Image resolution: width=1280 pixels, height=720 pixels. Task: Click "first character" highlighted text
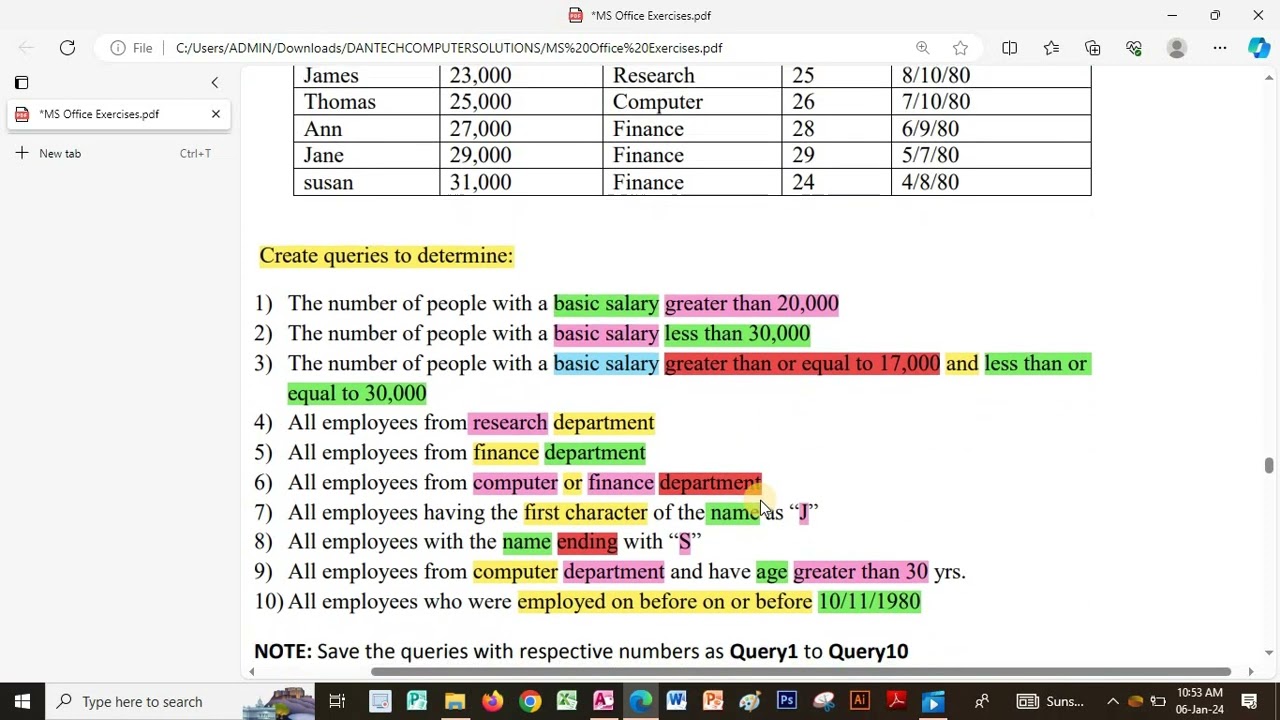coord(586,513)
